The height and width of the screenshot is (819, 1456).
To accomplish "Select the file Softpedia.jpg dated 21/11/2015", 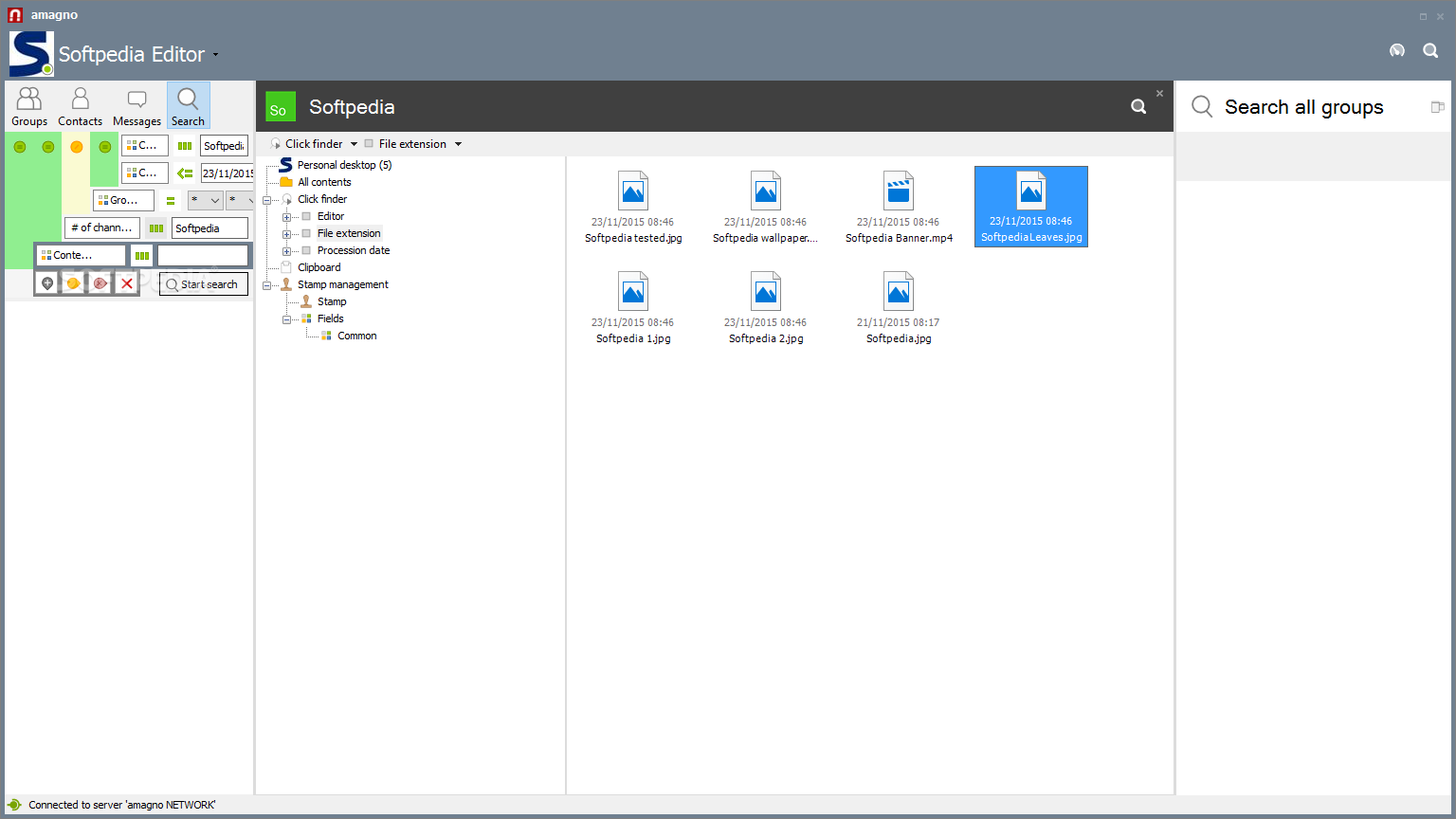I will click(899, 307).
